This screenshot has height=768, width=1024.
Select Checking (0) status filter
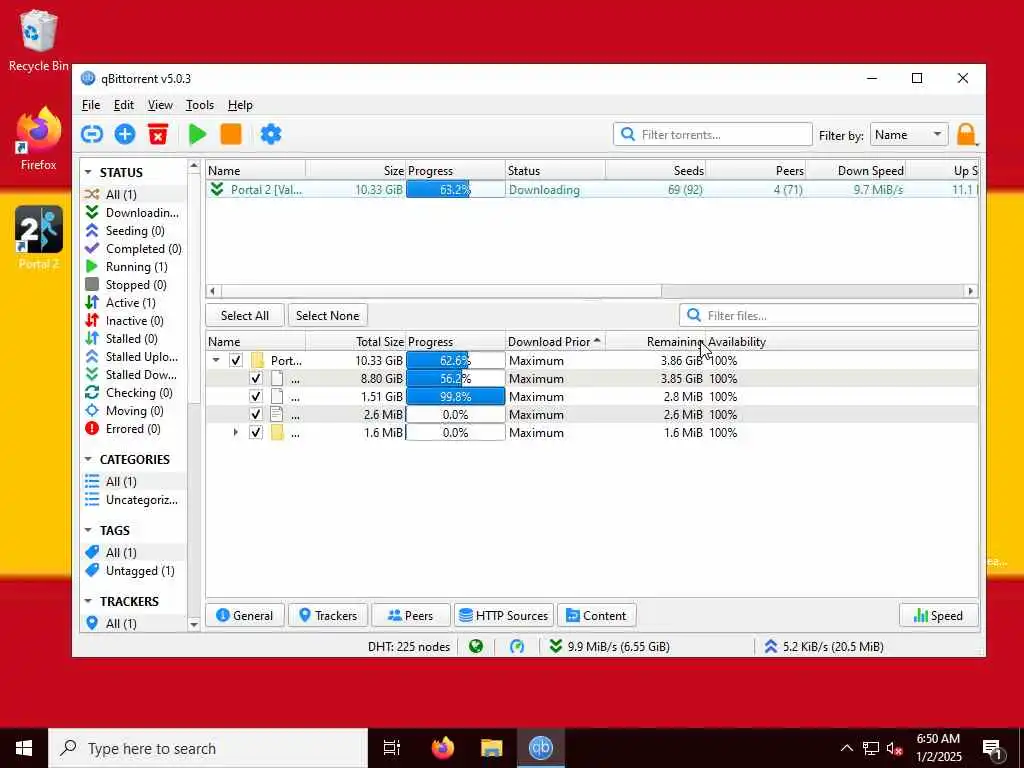coord(133,392)
